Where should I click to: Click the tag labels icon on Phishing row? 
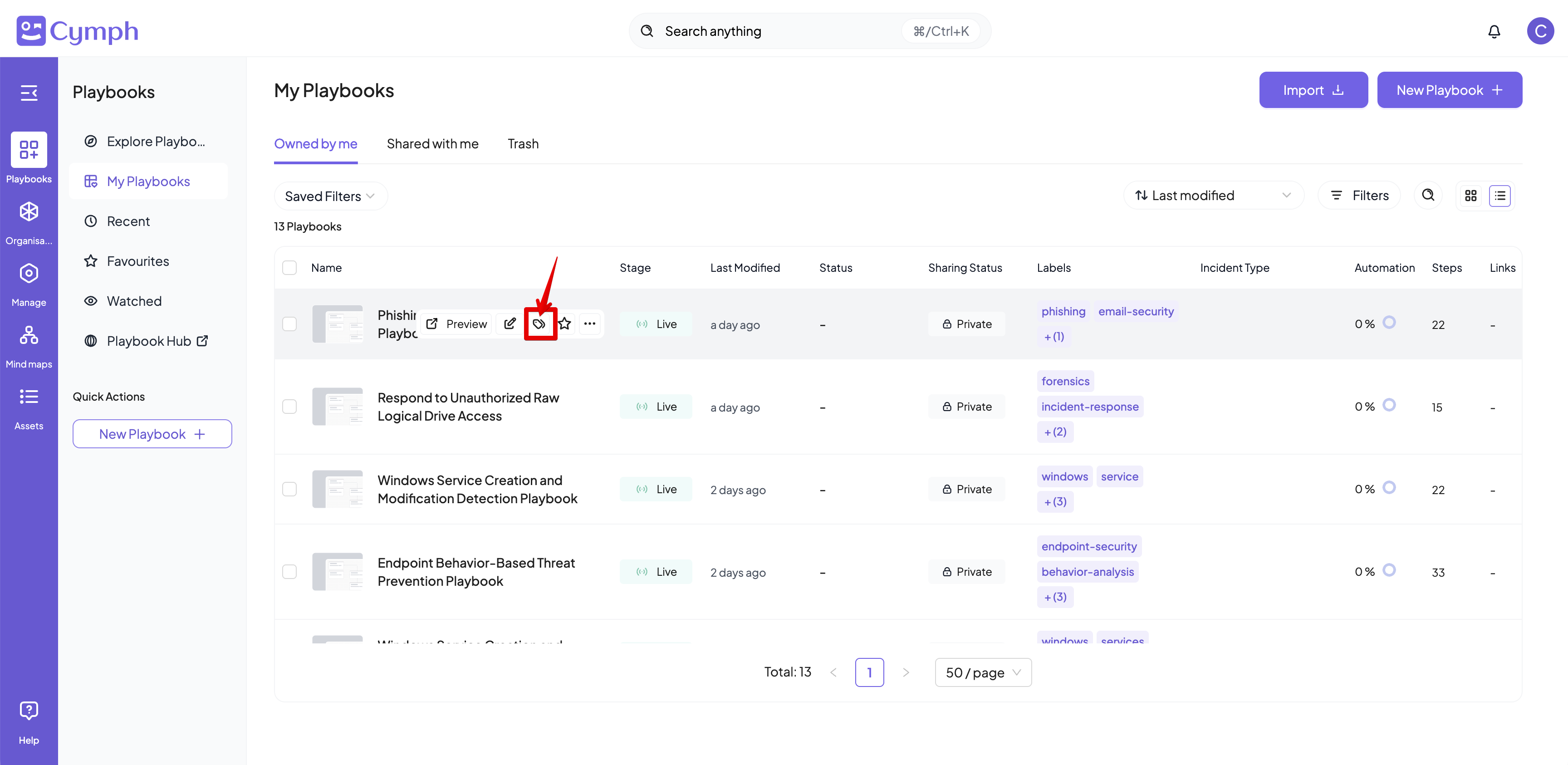(539, 324)
